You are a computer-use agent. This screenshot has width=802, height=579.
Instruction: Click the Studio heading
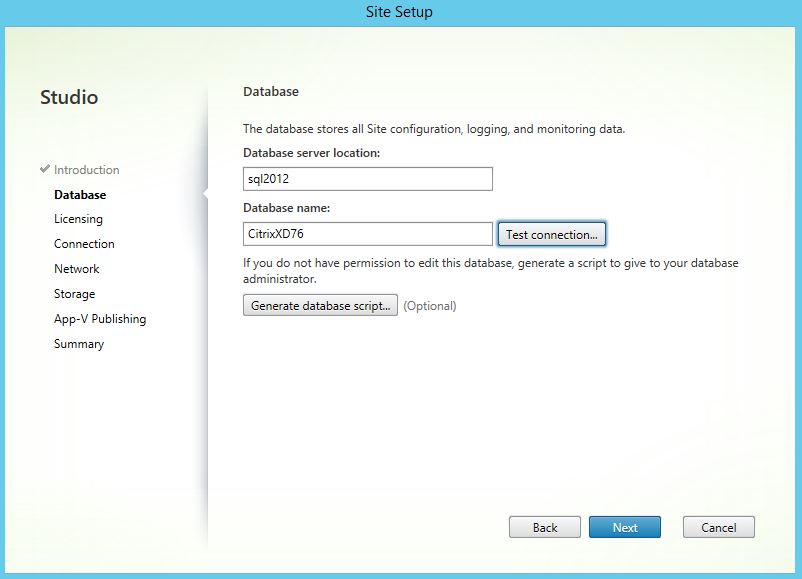pos(69,98)
